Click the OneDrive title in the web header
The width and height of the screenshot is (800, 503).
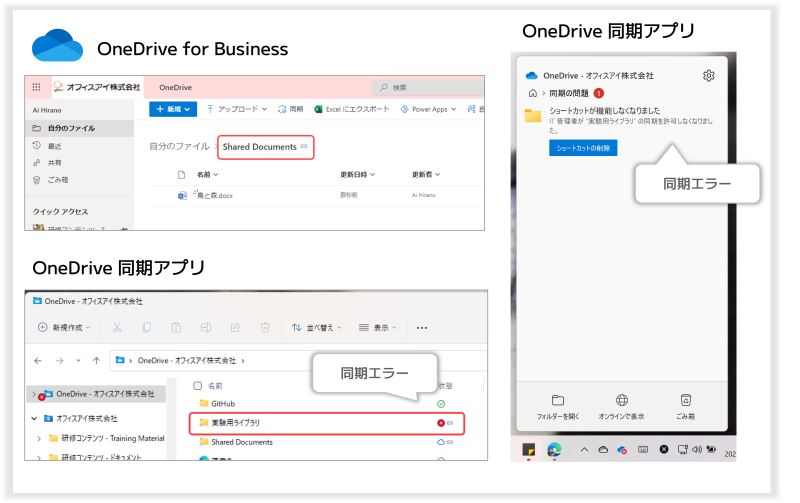[x=176, y=88]
